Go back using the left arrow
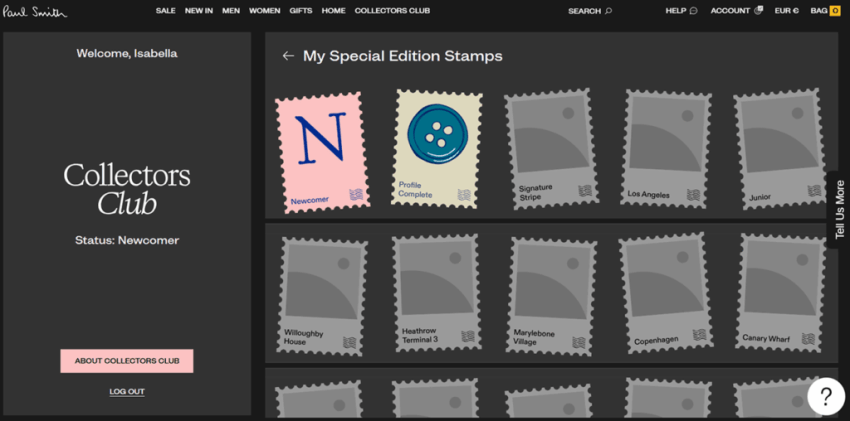The width and height of the screenshot is (850, 421). (x=288, y=56)
